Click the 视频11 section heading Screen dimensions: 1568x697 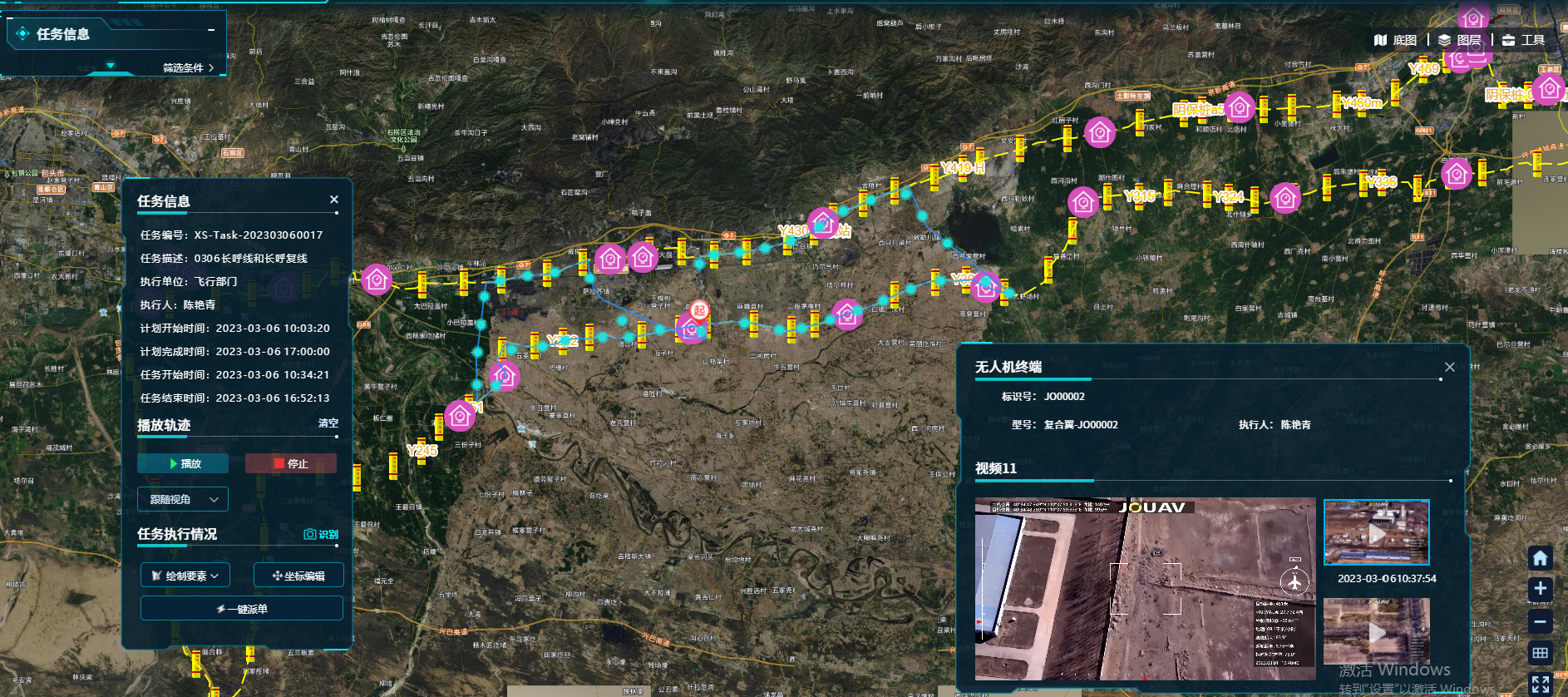(996, 468)
